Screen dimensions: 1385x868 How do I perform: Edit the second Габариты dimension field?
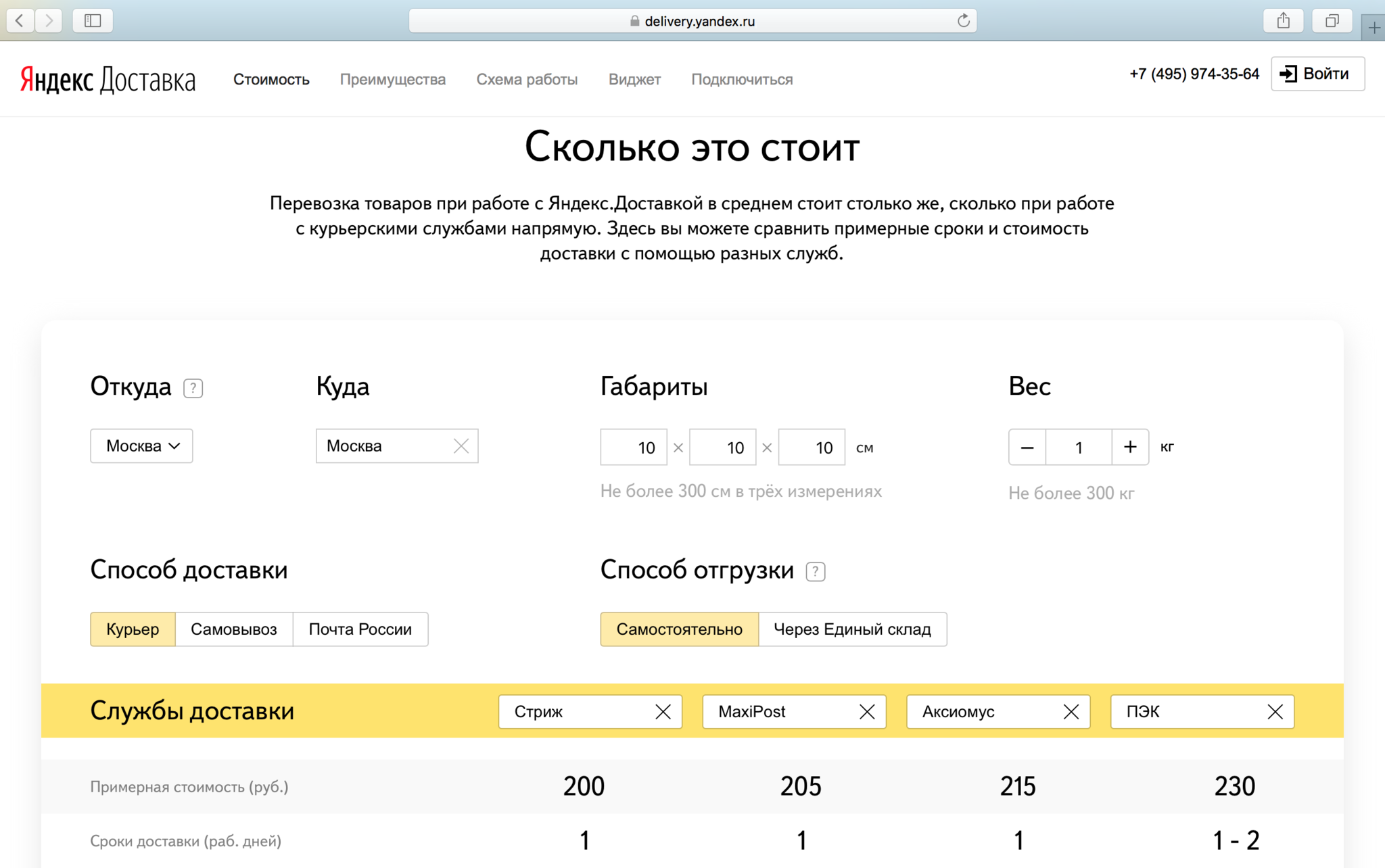722,447
